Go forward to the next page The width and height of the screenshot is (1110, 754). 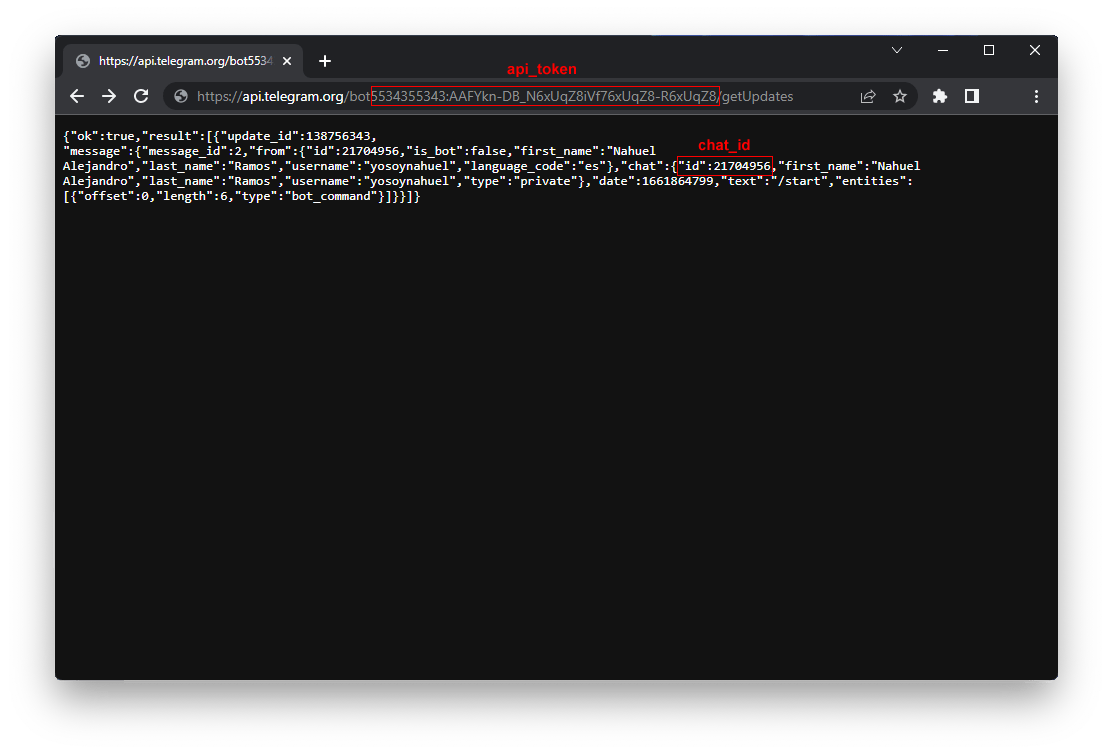pyautogui.click(x=109, y=96)
